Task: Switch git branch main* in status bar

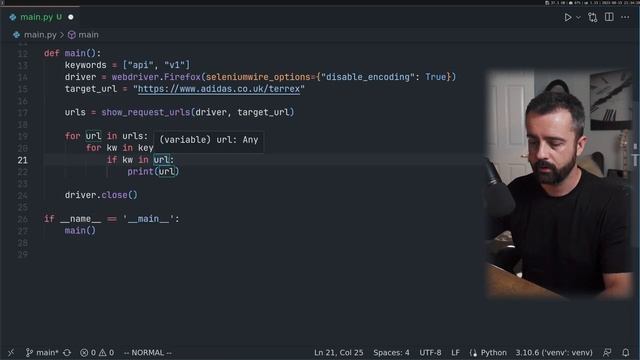Action: coord(42,353)
